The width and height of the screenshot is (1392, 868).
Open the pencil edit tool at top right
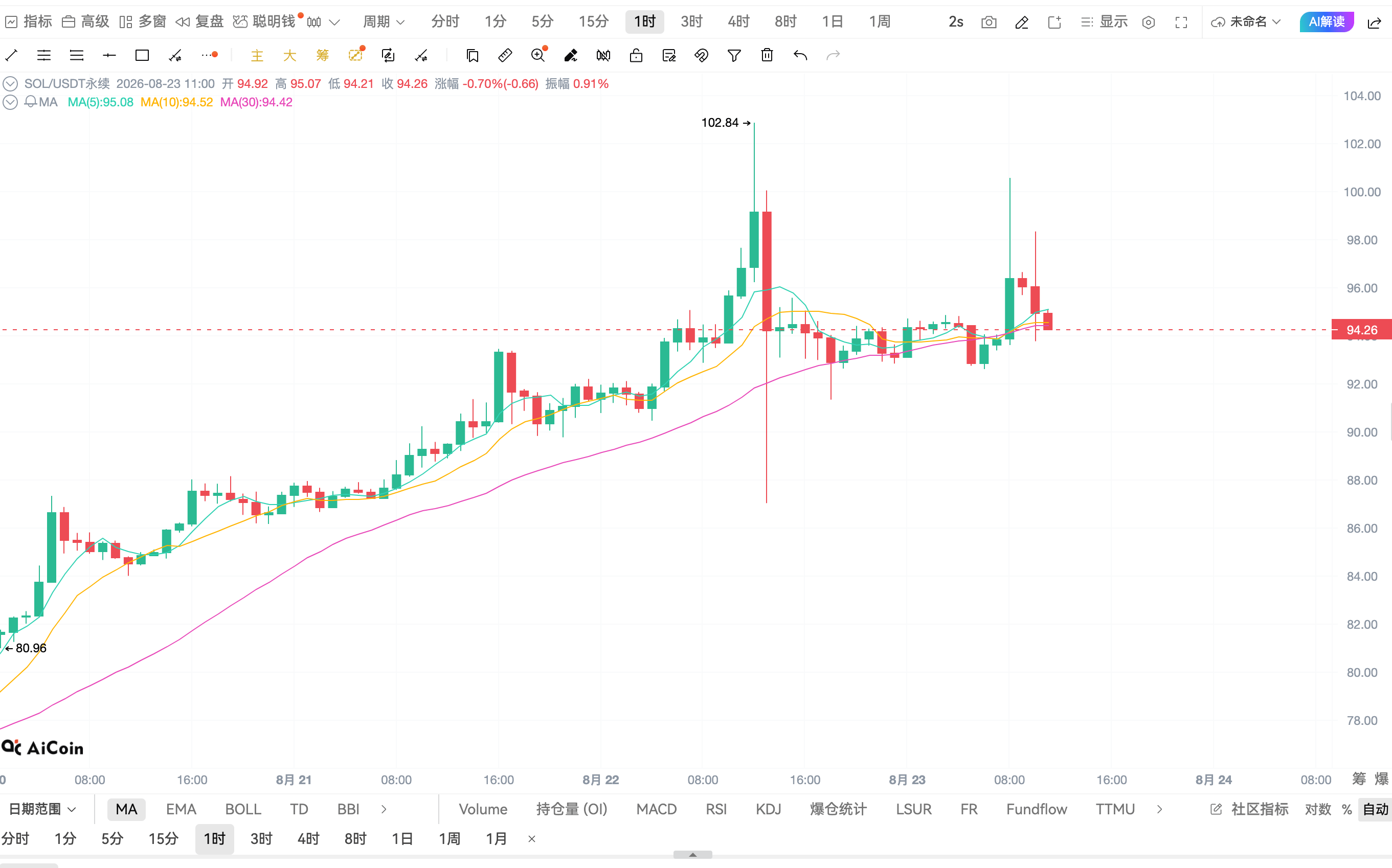[x=1022, y=22]
